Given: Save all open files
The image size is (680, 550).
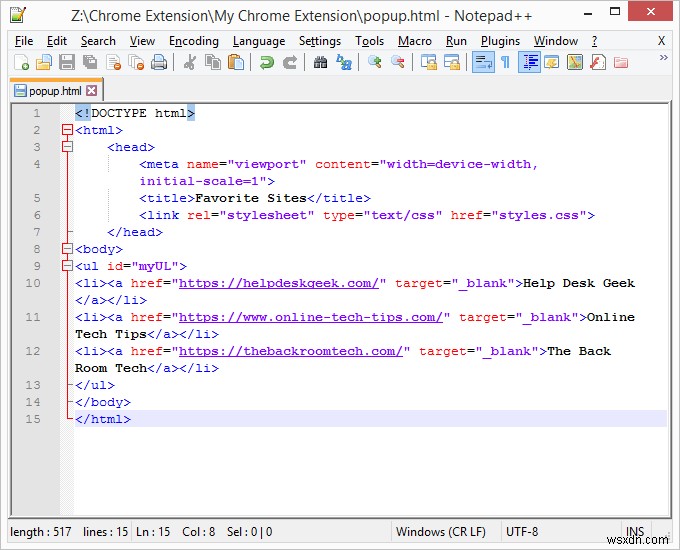Looking at the screenshot, I should 90,62.
